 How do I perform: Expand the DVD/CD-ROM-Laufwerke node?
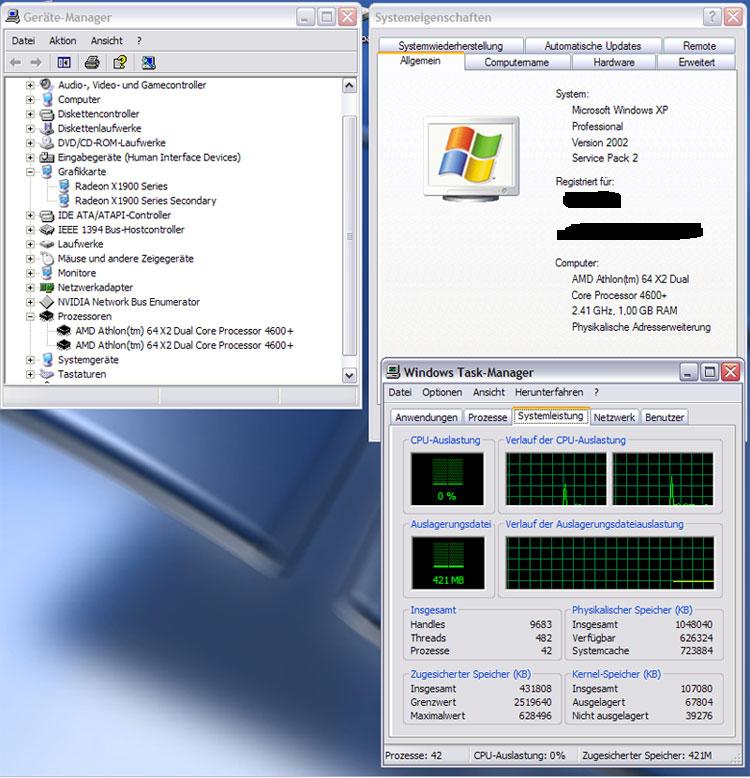pos(30,143)
